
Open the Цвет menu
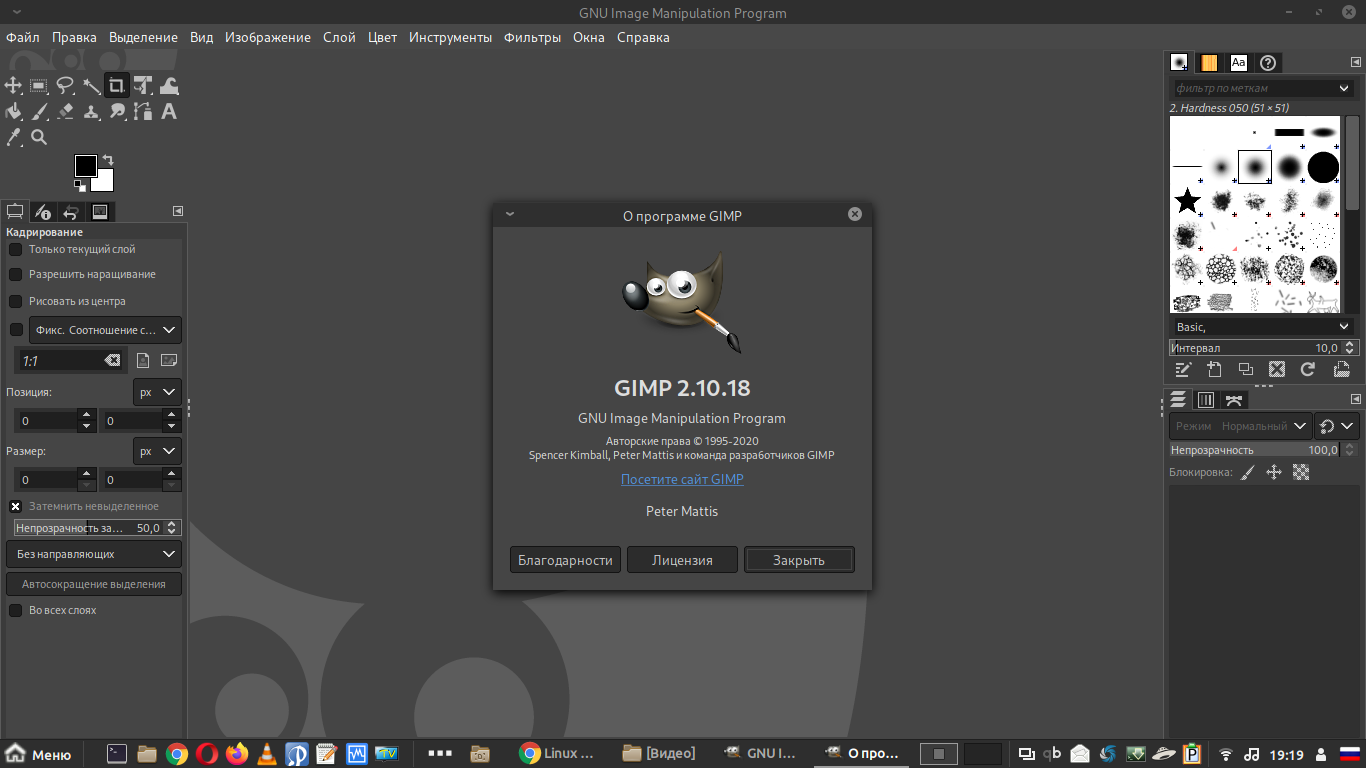point(382,37)
